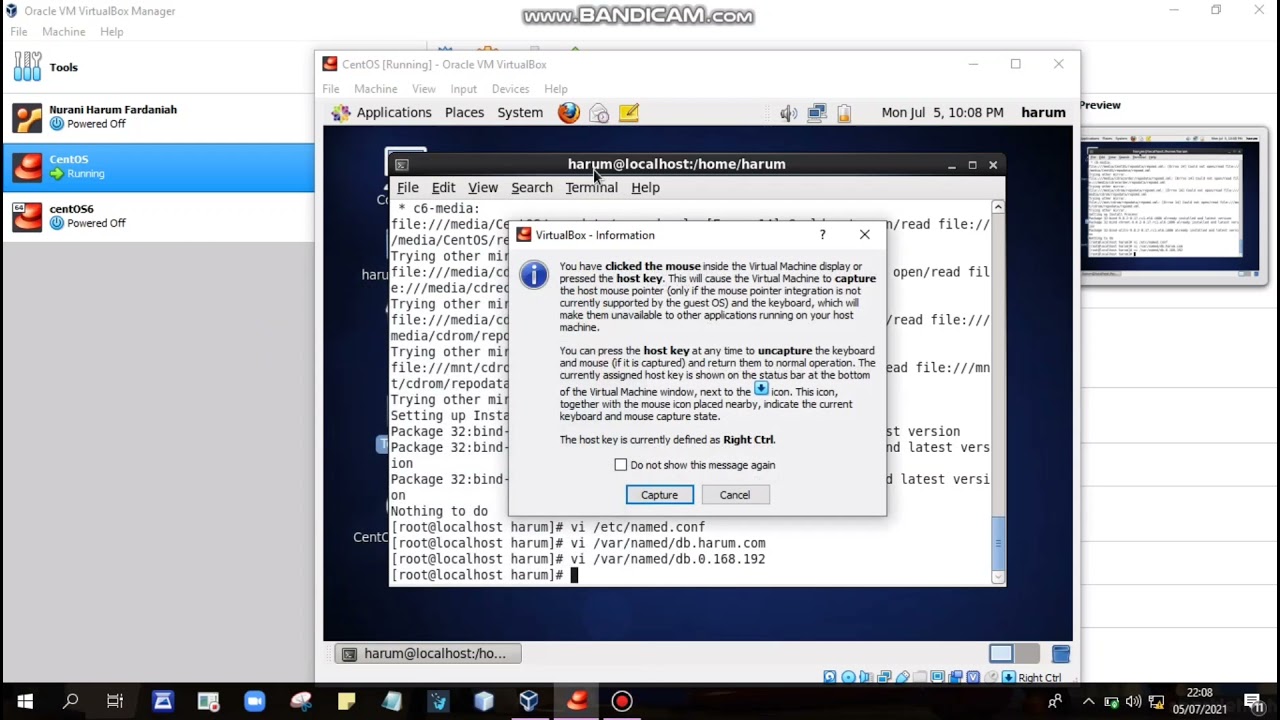
Task: Click the Bandicam record icon on taskbar
Action: (622, 701)
